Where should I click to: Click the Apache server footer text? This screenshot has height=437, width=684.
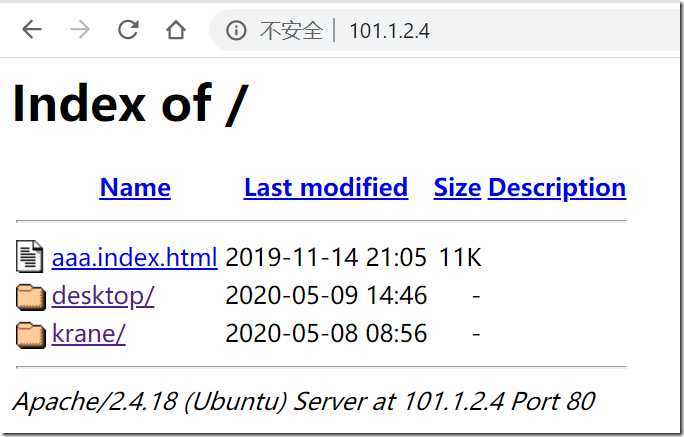coord(304,401)
